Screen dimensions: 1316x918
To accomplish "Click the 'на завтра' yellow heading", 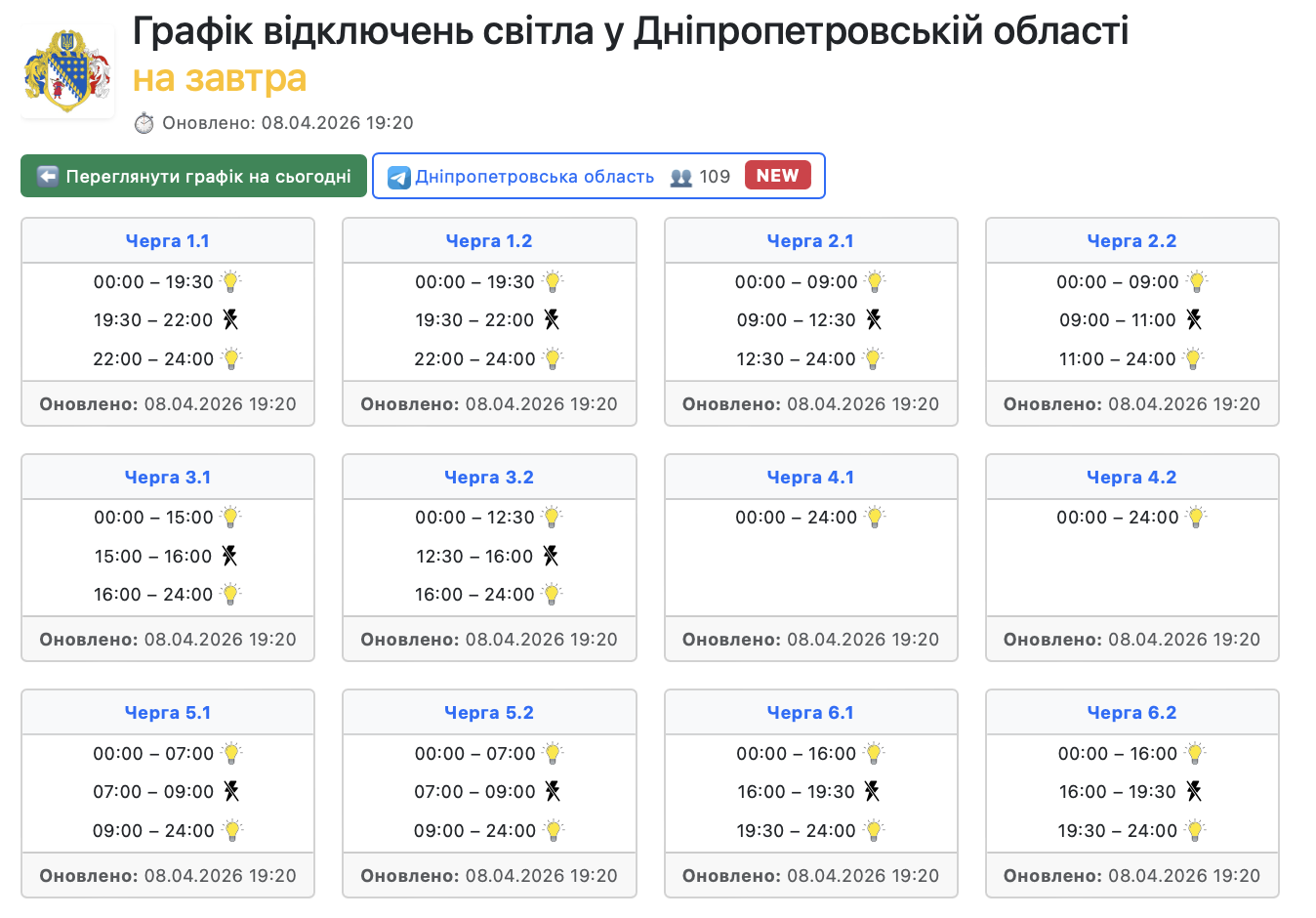I will tap(220, 78).
